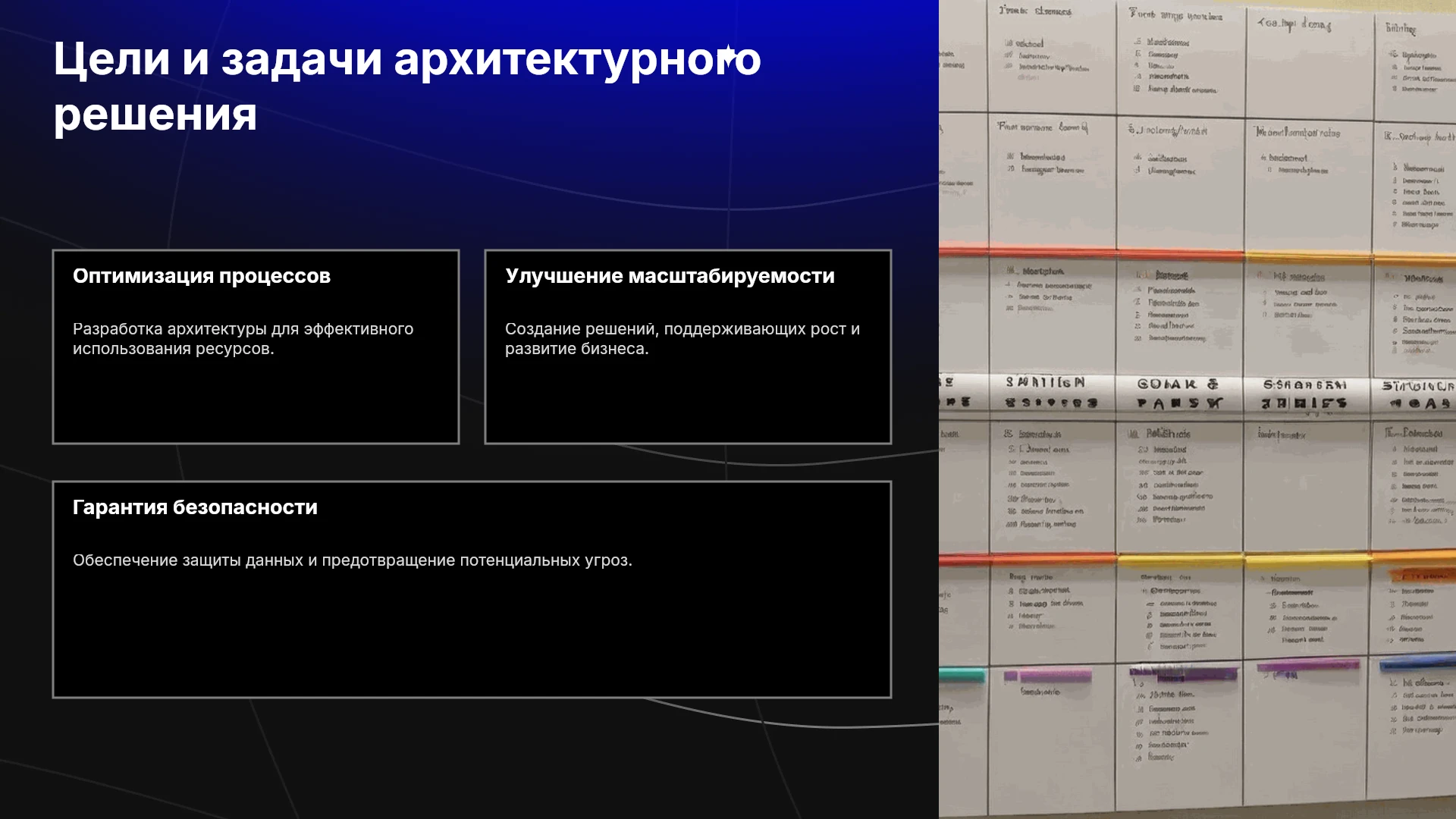Click the teal marker strip on the whiteboard image
Image resolution: width=1456 pixels, height=819 pixels.
[x=962, y=675]
